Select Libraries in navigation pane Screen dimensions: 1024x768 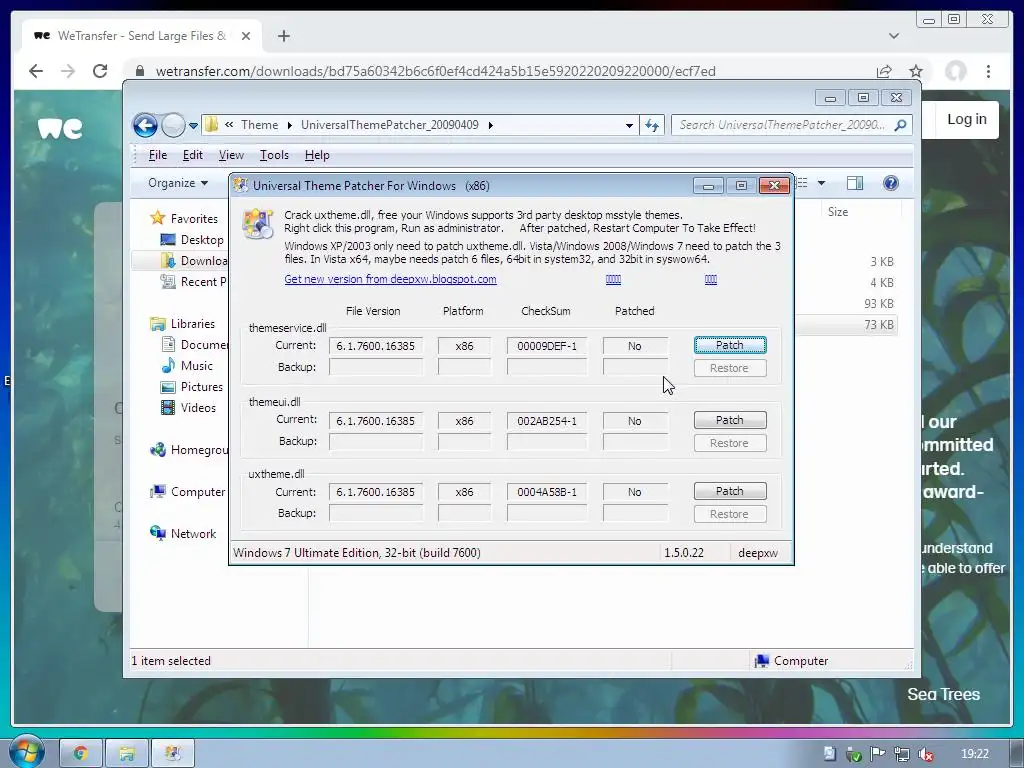tap(192, 324)
